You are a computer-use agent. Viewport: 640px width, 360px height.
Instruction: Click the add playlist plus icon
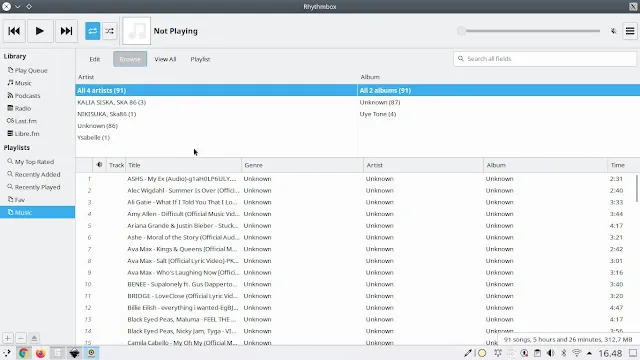click(8, 338)
